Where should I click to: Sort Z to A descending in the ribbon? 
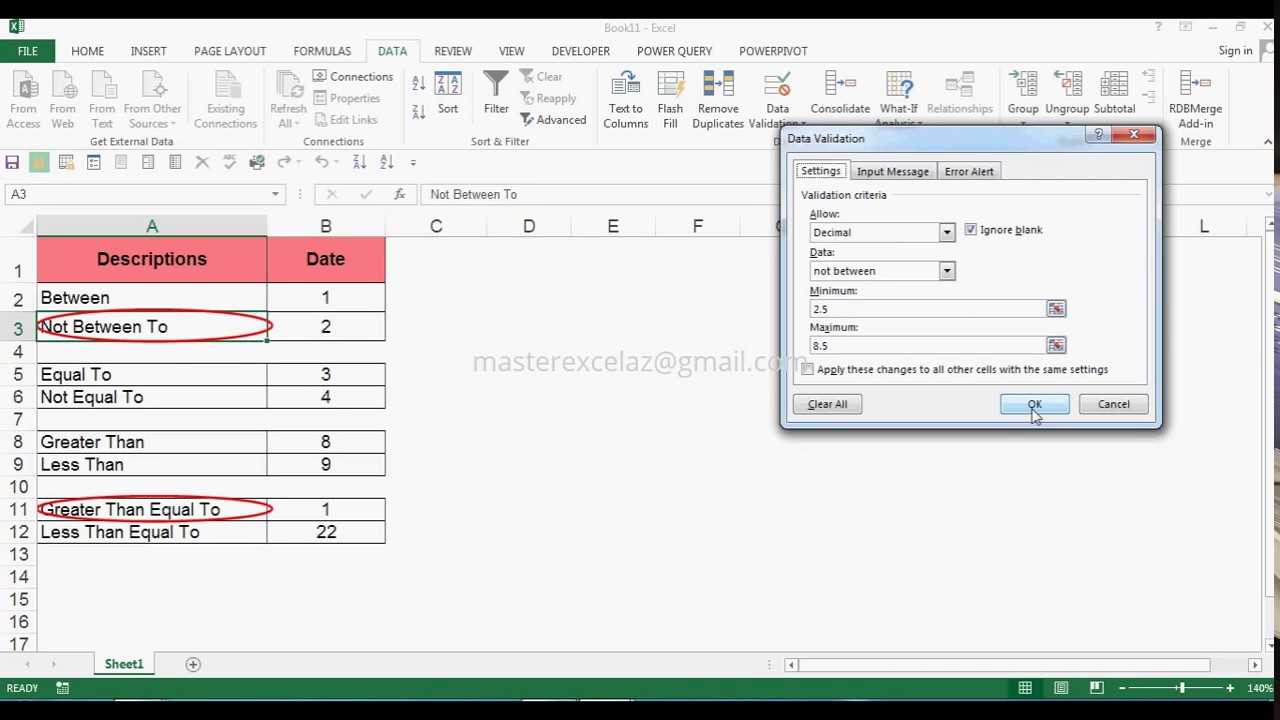click(418, 110)
